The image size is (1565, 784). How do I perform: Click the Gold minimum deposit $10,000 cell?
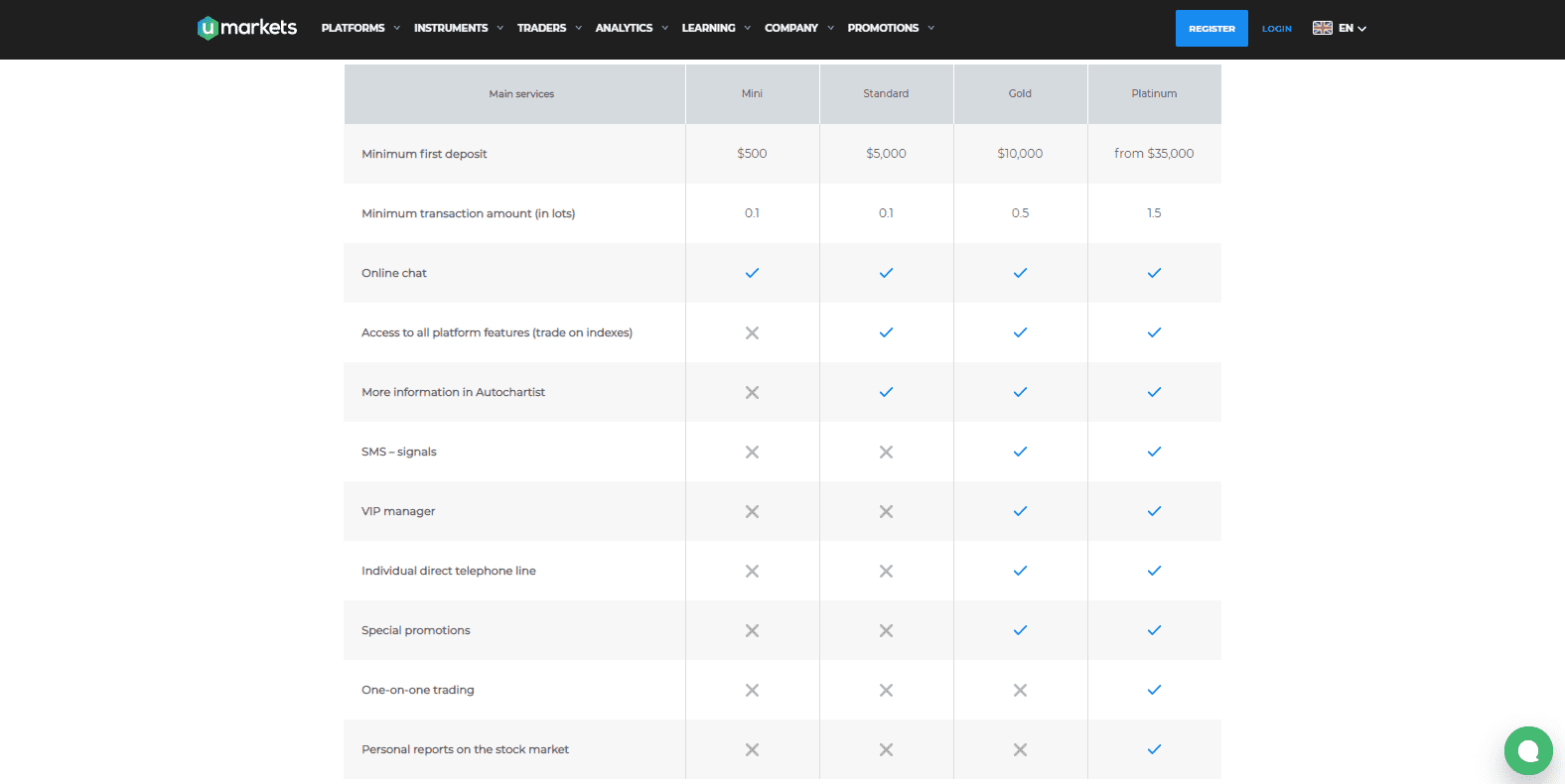[x=1020, y=154]
